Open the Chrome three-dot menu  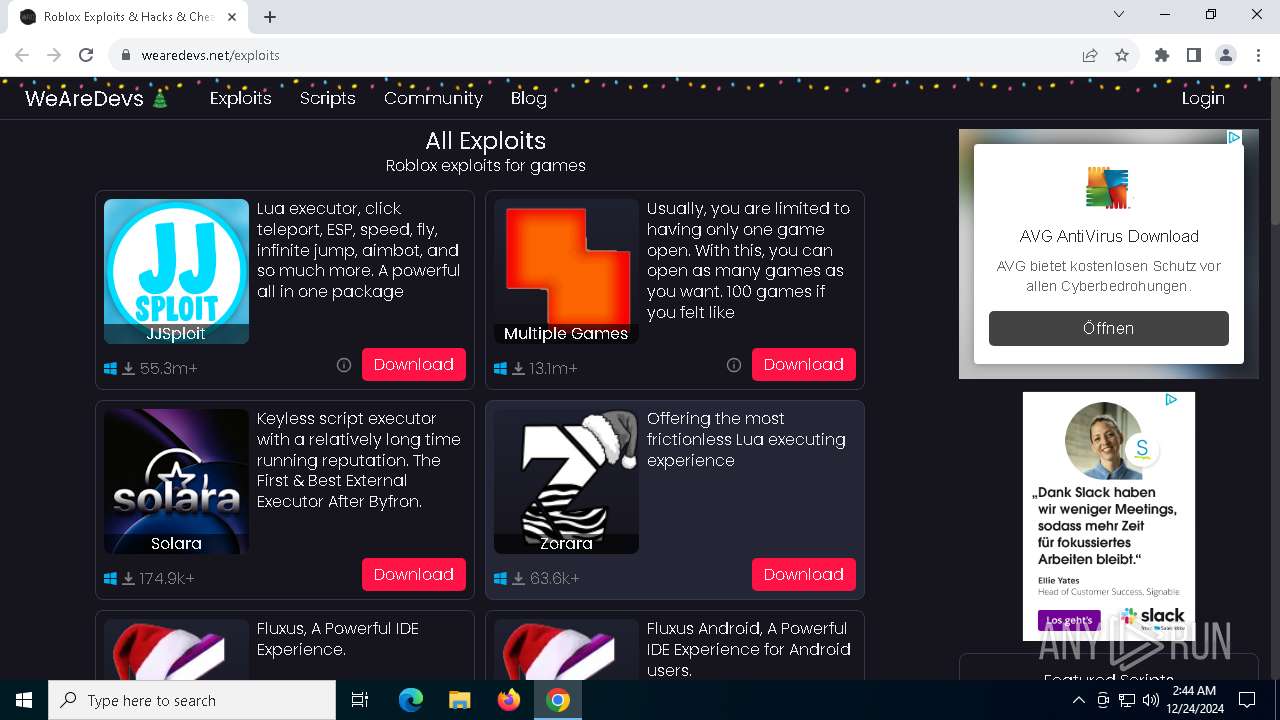[x=1258, y=55]
